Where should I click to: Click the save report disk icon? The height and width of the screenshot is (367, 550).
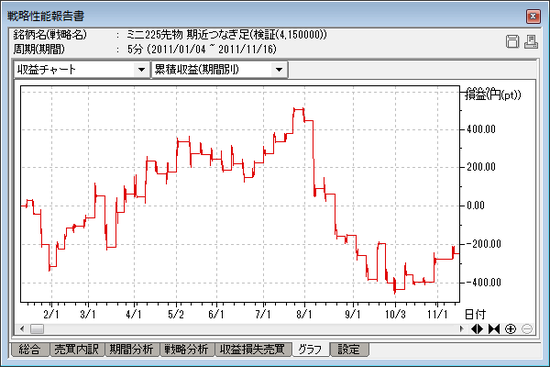pos(512,41)
